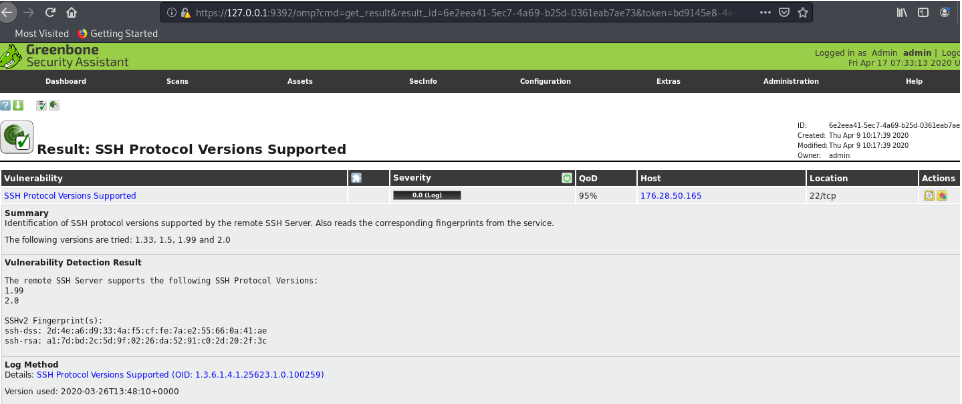The width and height of the screenshot is (962, 404).
Task: Click the green download arrow export icon
Action: 18,106
